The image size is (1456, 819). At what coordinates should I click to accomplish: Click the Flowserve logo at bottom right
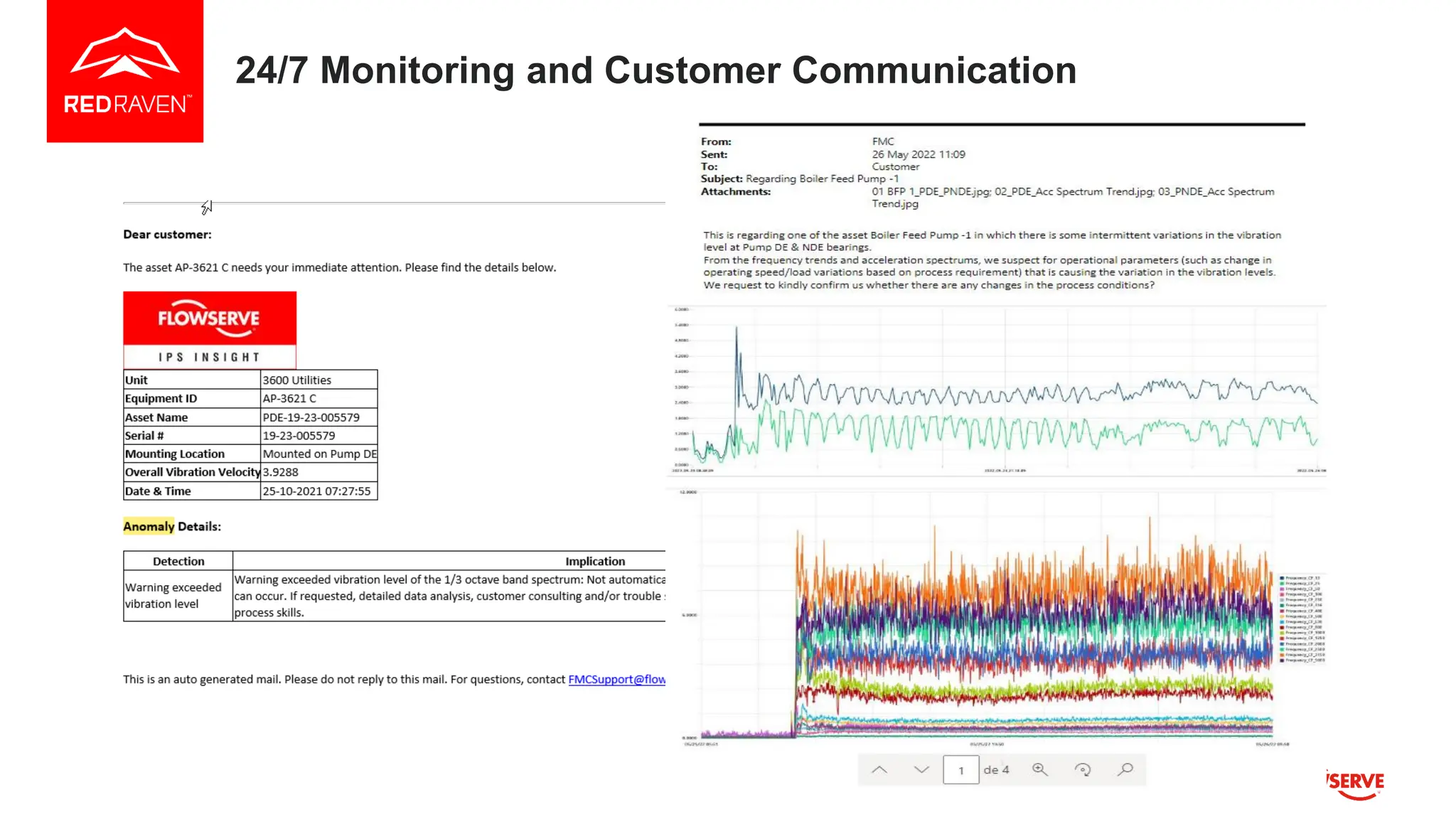[x=1356, y=785]
